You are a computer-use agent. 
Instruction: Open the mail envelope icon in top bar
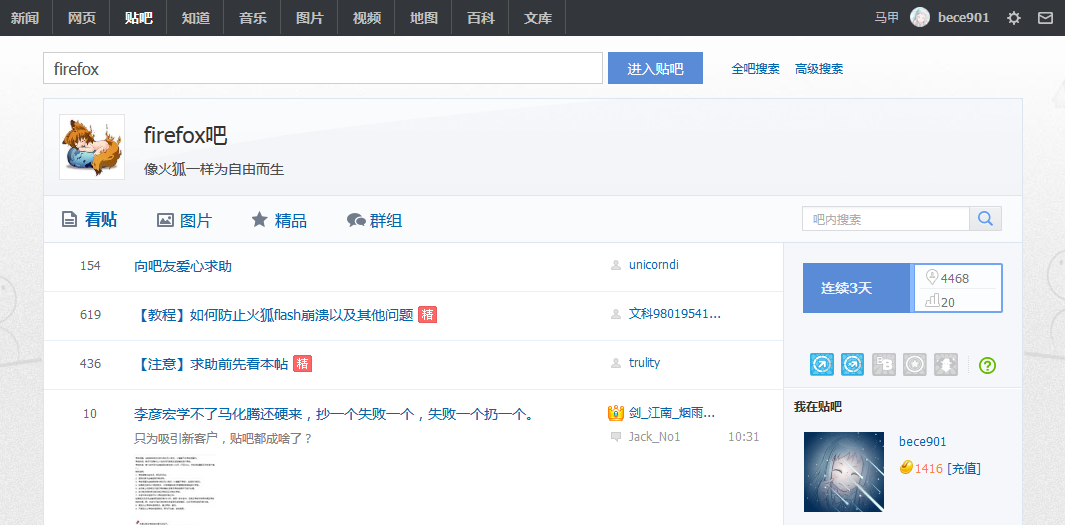[1045, 18]
